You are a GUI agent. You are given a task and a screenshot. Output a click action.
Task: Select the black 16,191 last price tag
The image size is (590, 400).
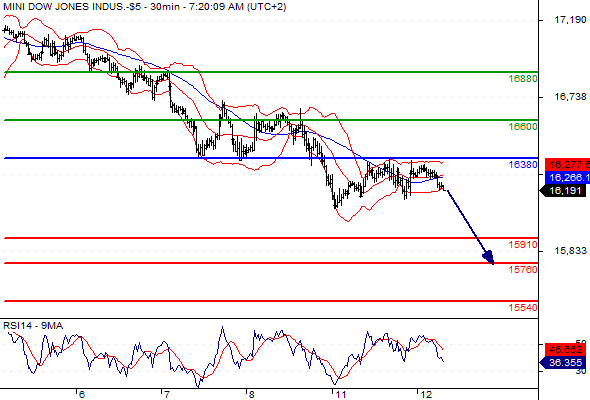point(563,191)
